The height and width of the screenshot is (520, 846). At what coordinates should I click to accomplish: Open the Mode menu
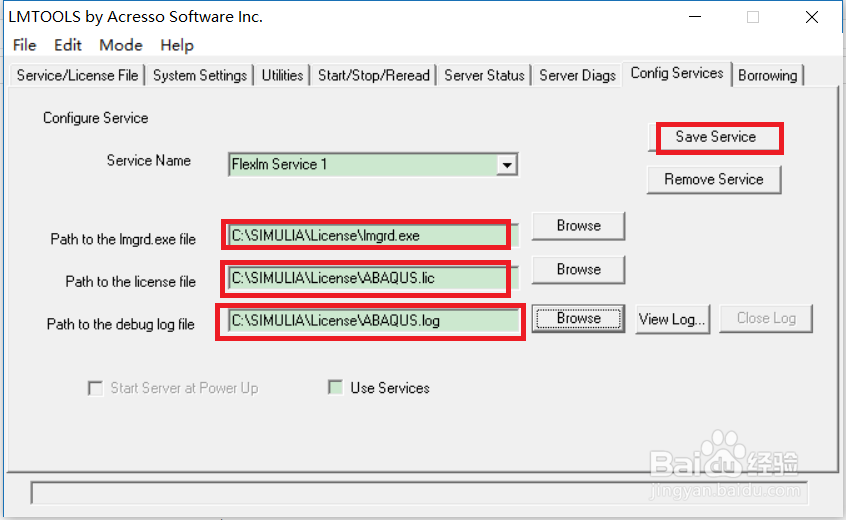[x=121, y=45]
